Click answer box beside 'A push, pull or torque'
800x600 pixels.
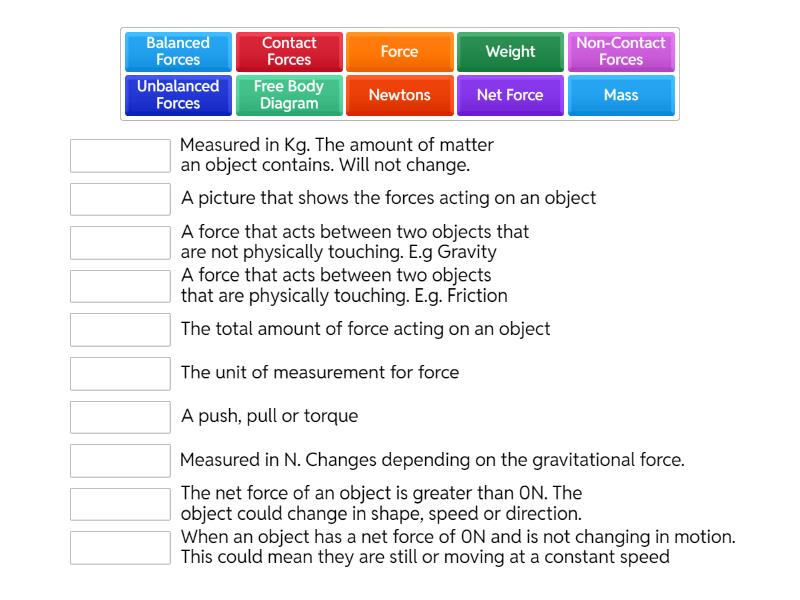[120, 417]
